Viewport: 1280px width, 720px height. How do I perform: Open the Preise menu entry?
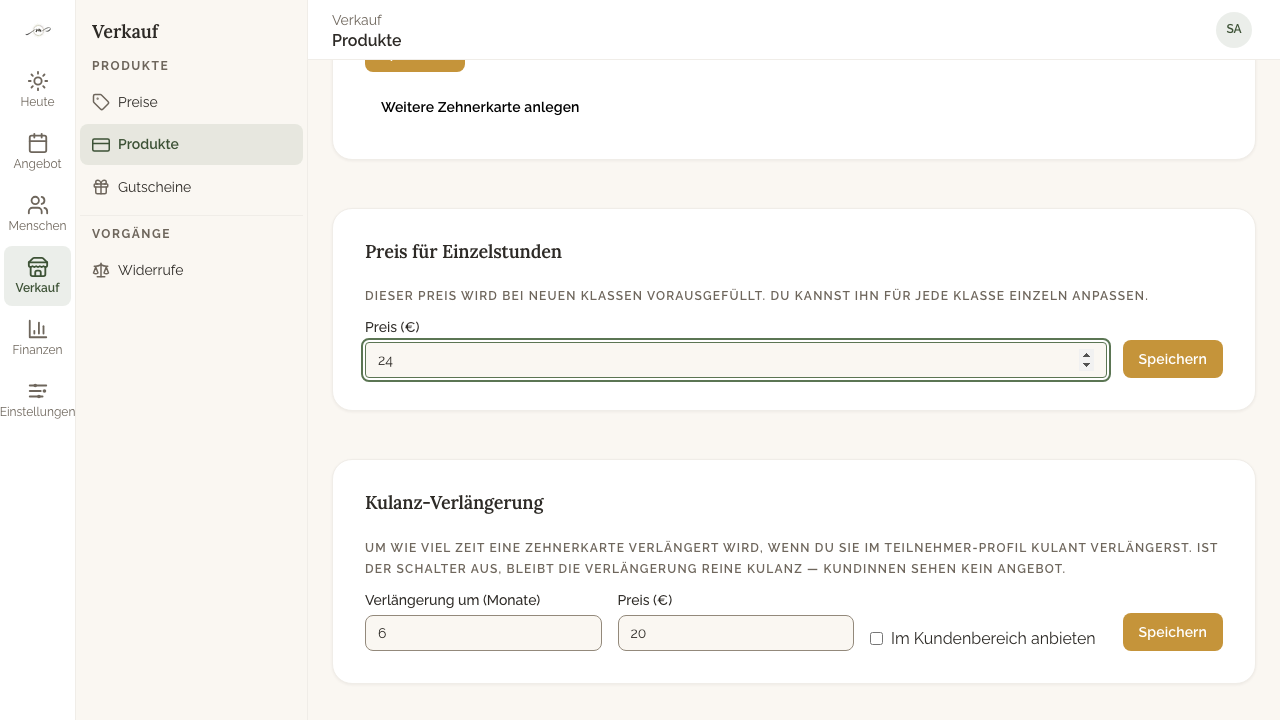click(191, 102)
